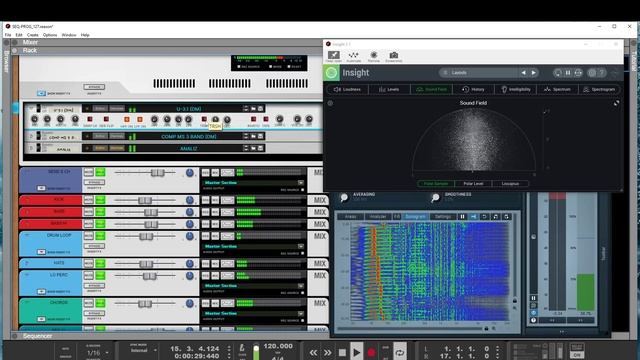Image resolution: width=640 pixels, height=360 pixels.
Task: Mute the HATS mix channel
Action: coord(89,264)
